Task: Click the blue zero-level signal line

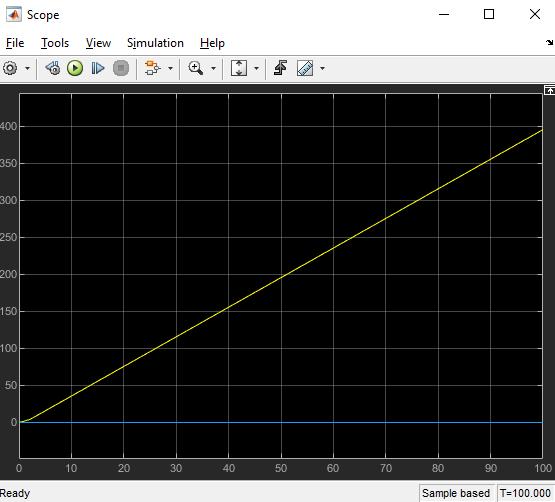Action: (x=281, y=422)
